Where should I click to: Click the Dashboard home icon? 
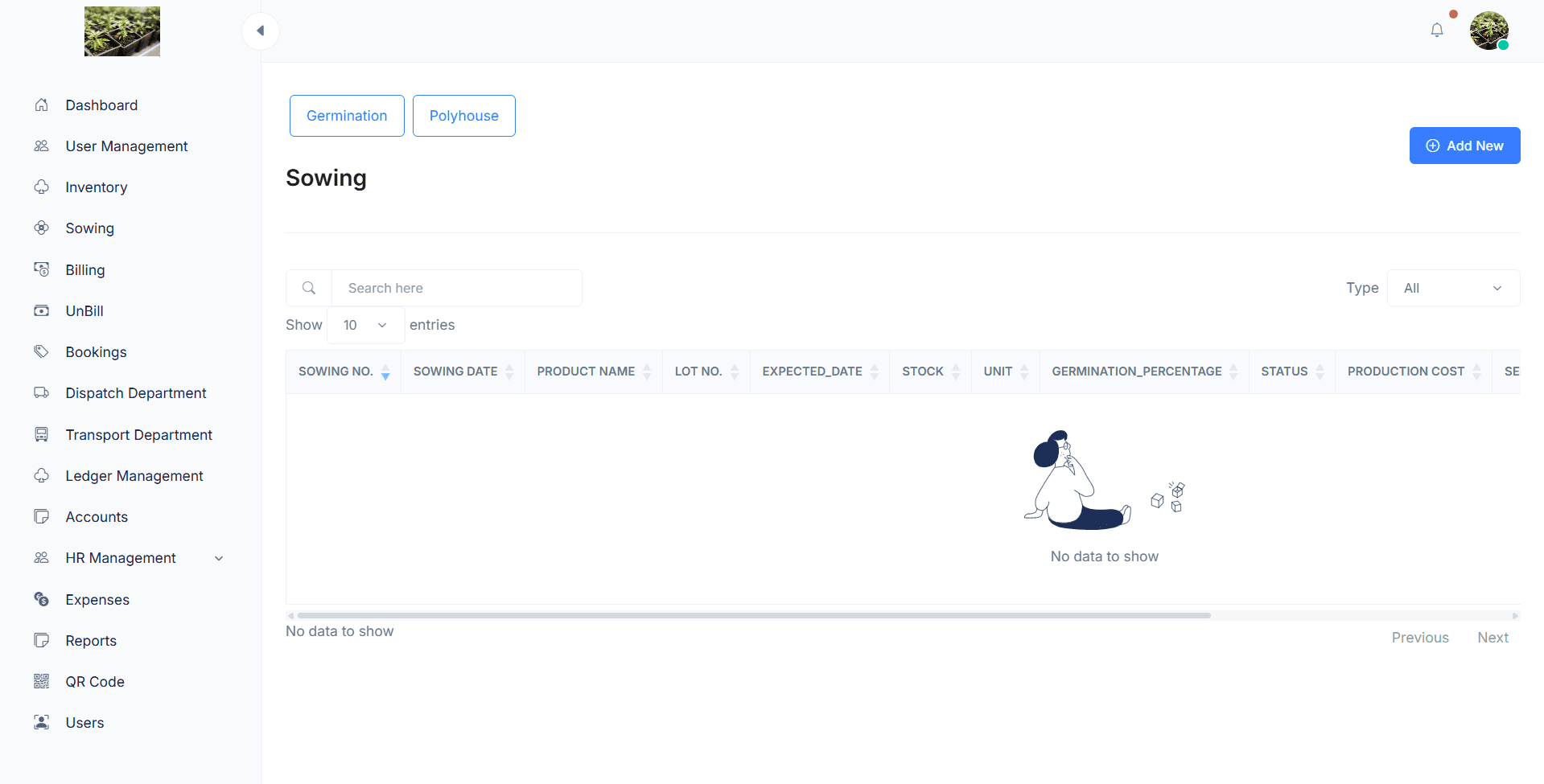[x=42, y=105]
